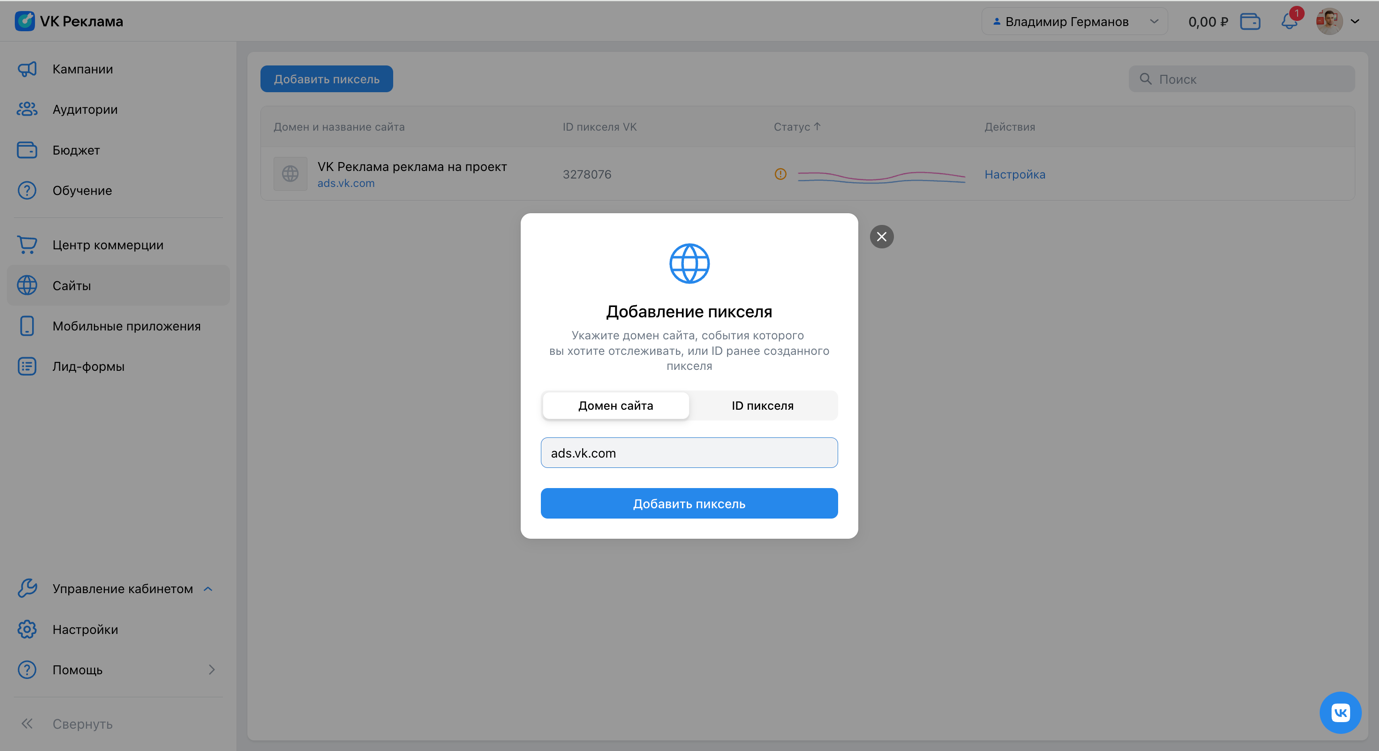Click the warning status icon in pixel row

click(x=780, y=174)
